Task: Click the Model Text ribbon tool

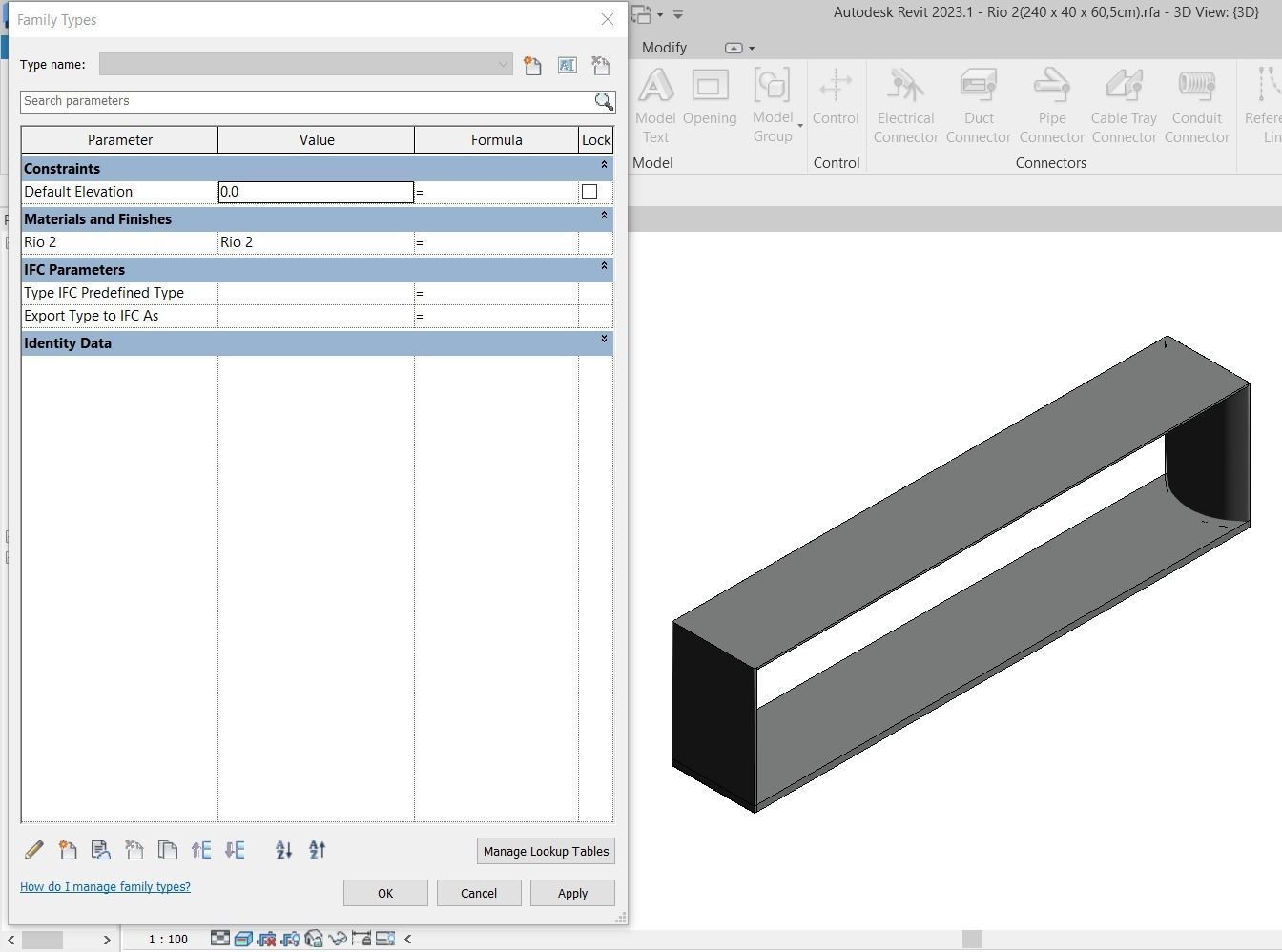Action: (655, 105)
